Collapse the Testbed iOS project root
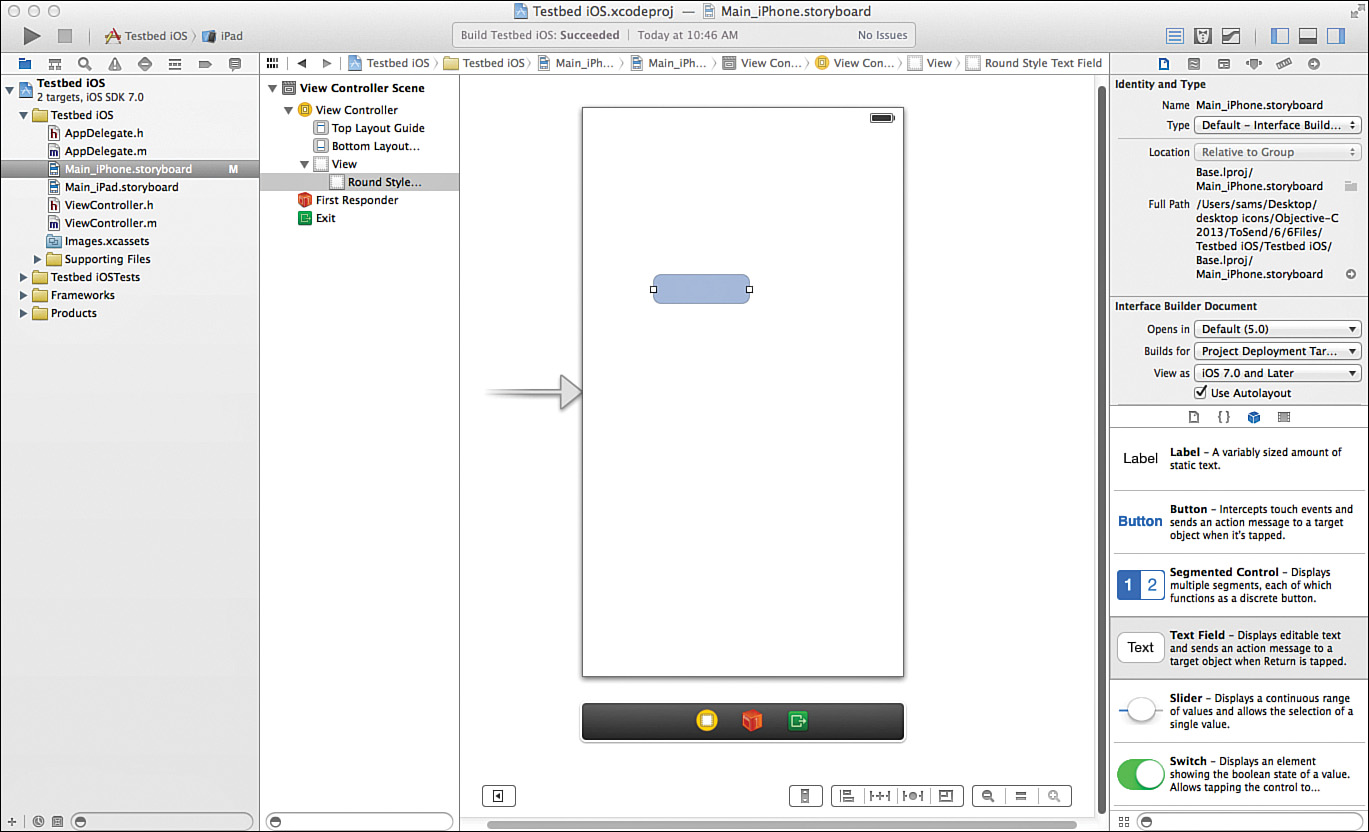1369x832 pixels. [10, 90]
